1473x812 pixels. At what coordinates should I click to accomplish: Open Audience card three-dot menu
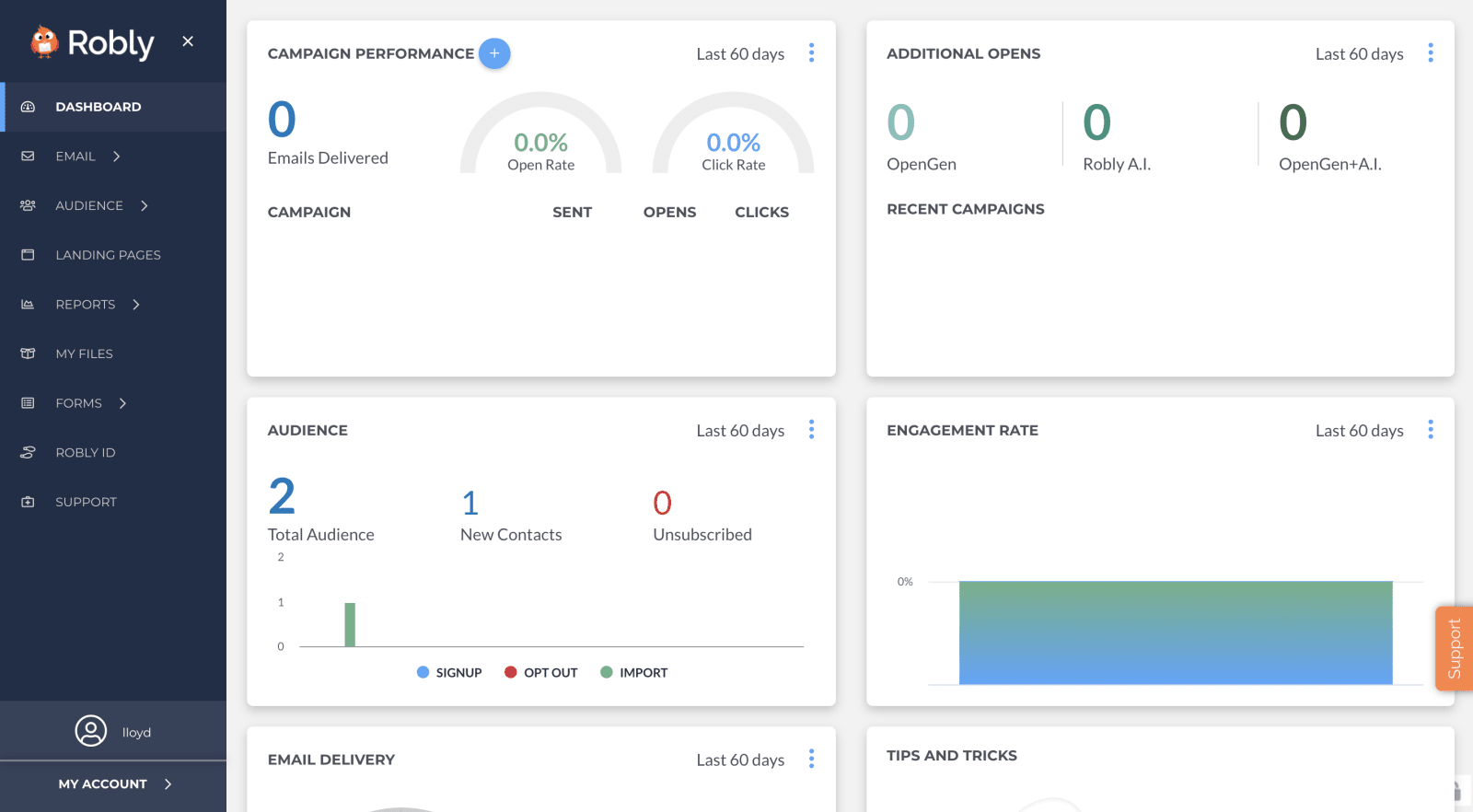click(x=811, y=429)
